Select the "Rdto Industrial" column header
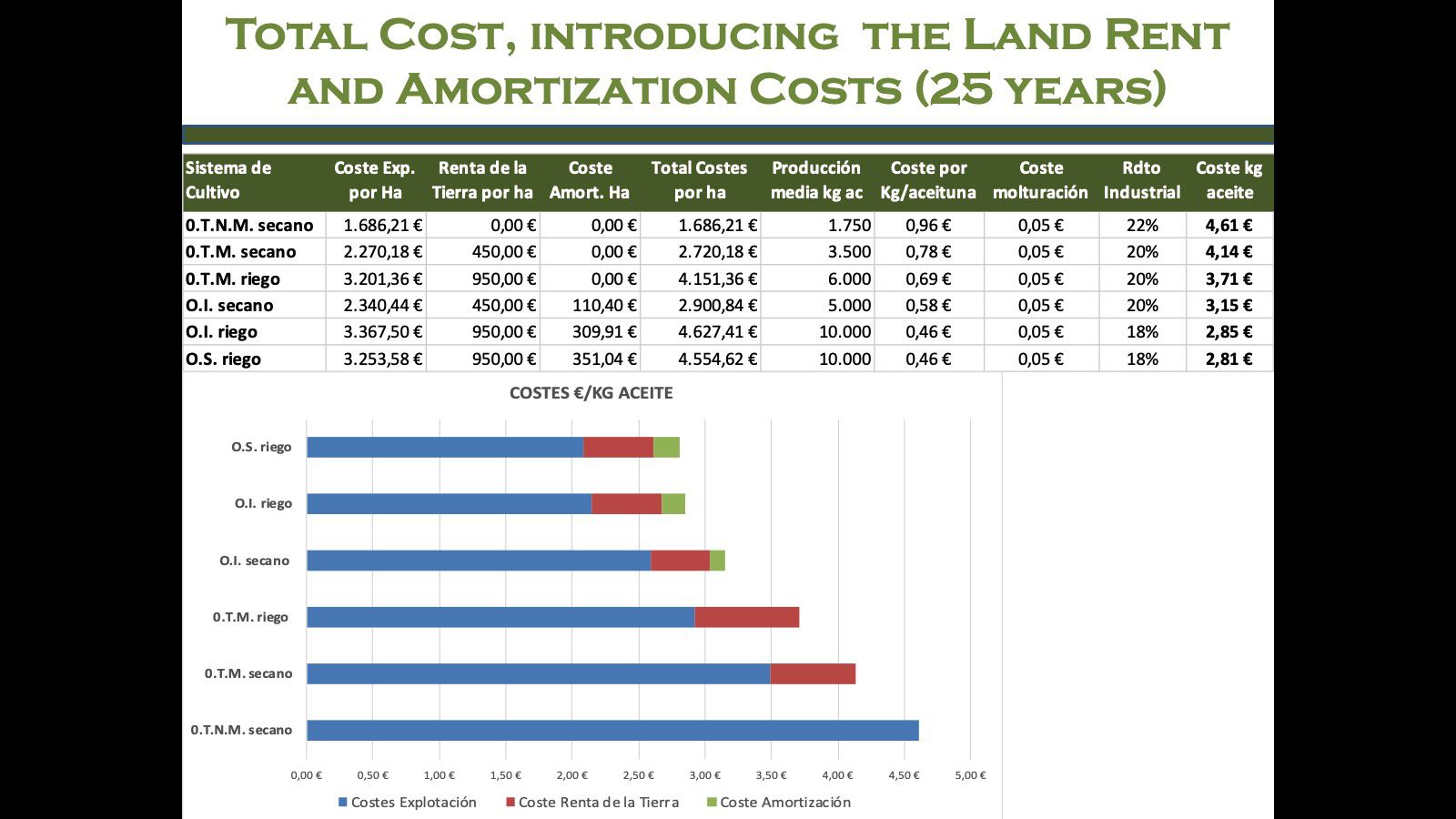Viewport: 1456px width, 819px height. tap(1141, 180)
